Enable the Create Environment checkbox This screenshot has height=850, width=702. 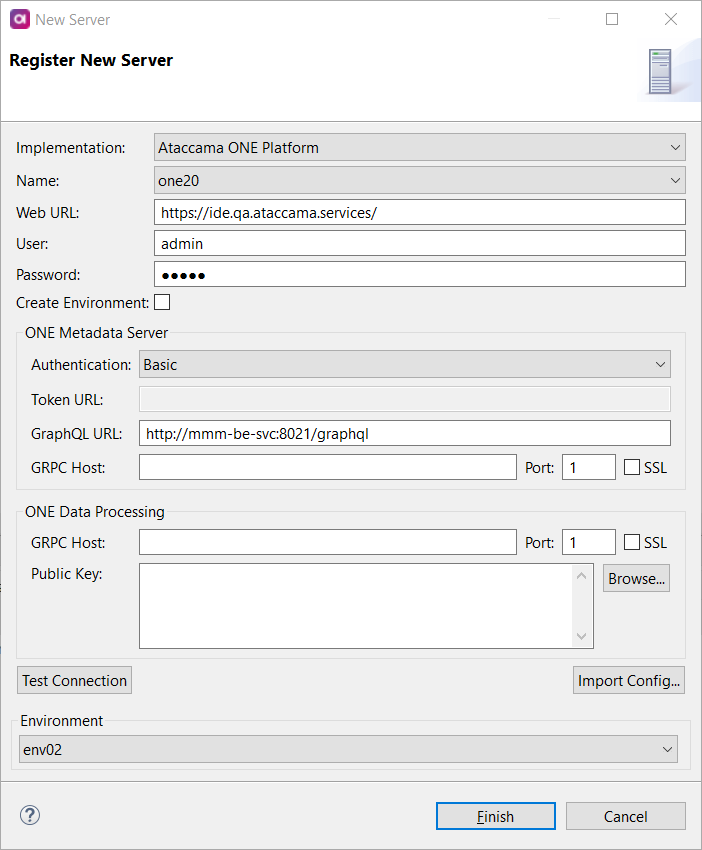tap(161, 302)
